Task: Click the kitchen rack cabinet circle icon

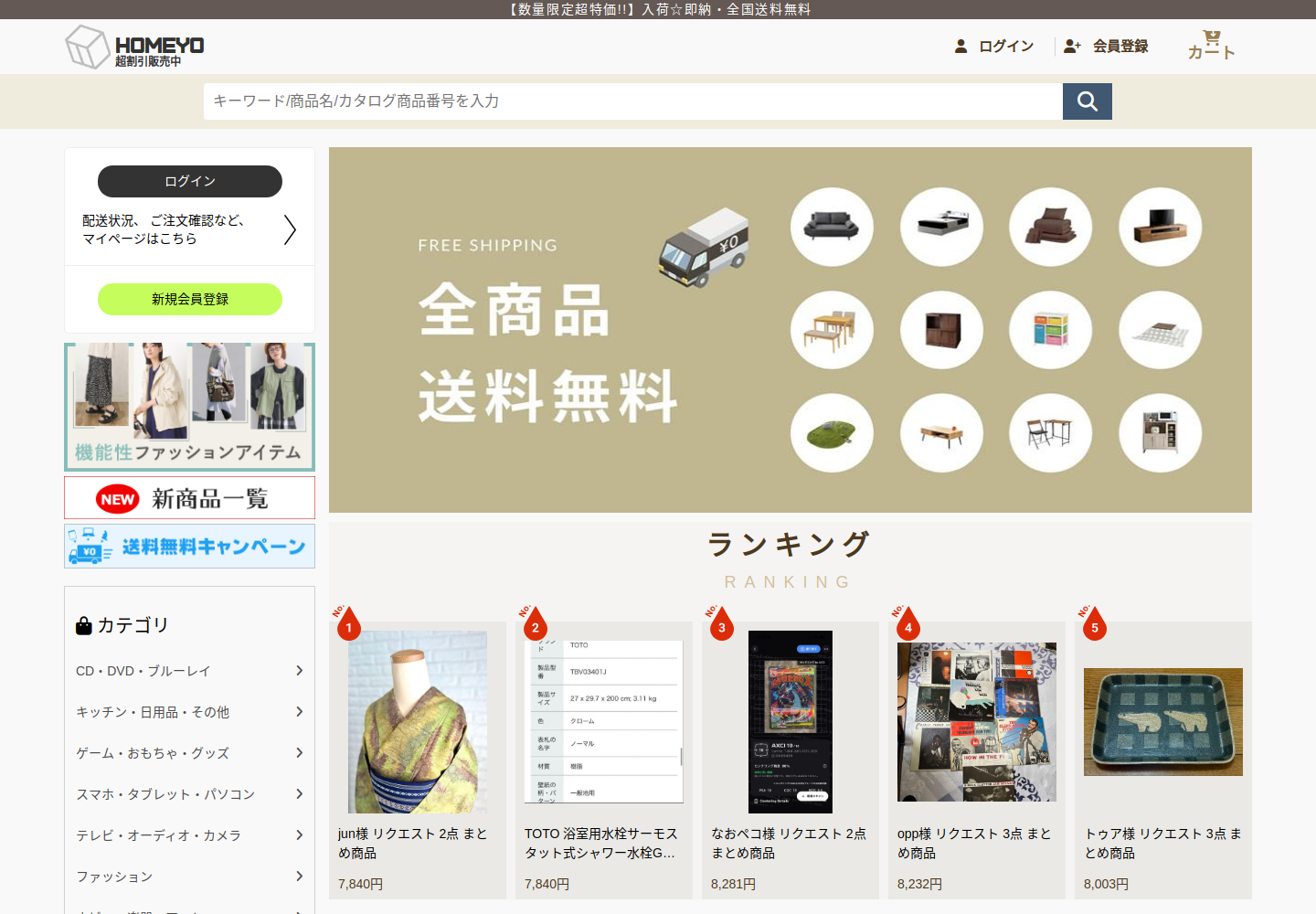Action: point(1161,433)
